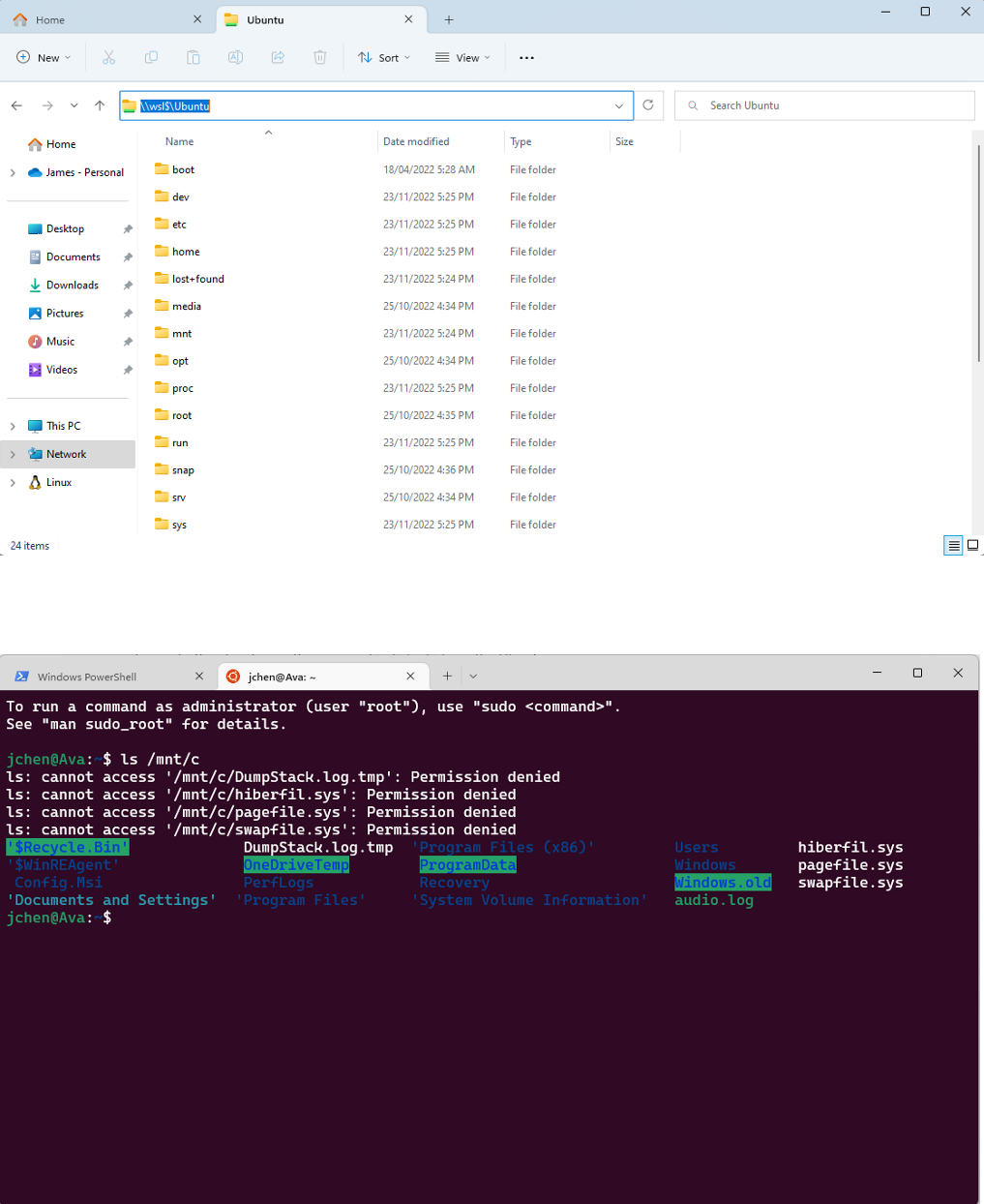Open terminal profile dropdown chevron
The height and width of the screenshot is (1204, 984).
[473, 676]
